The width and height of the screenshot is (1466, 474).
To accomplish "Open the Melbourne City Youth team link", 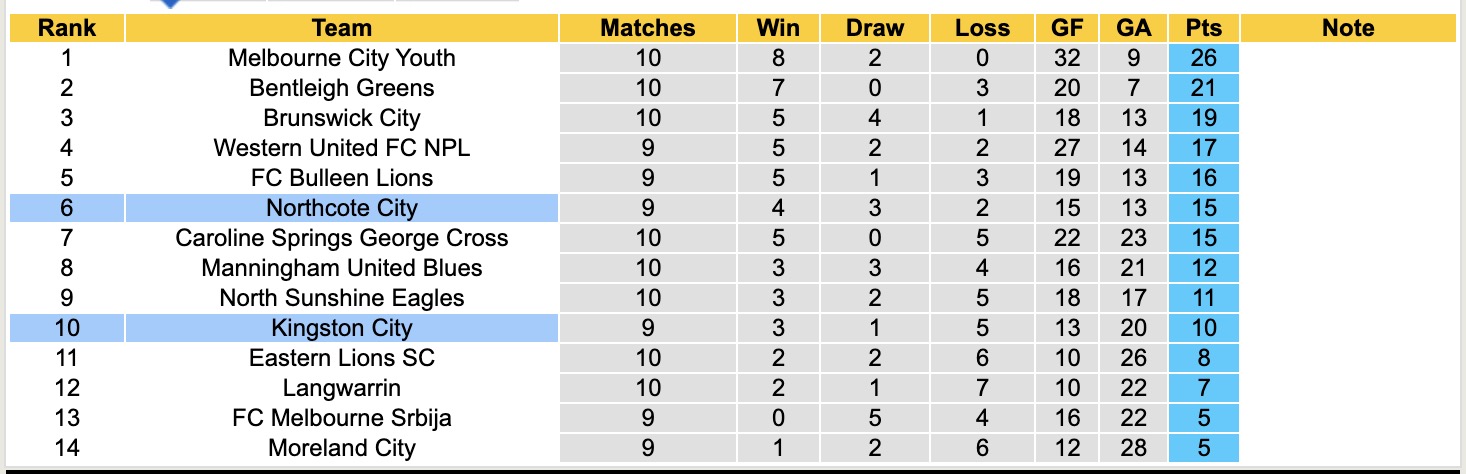I will tap(341, 58).
